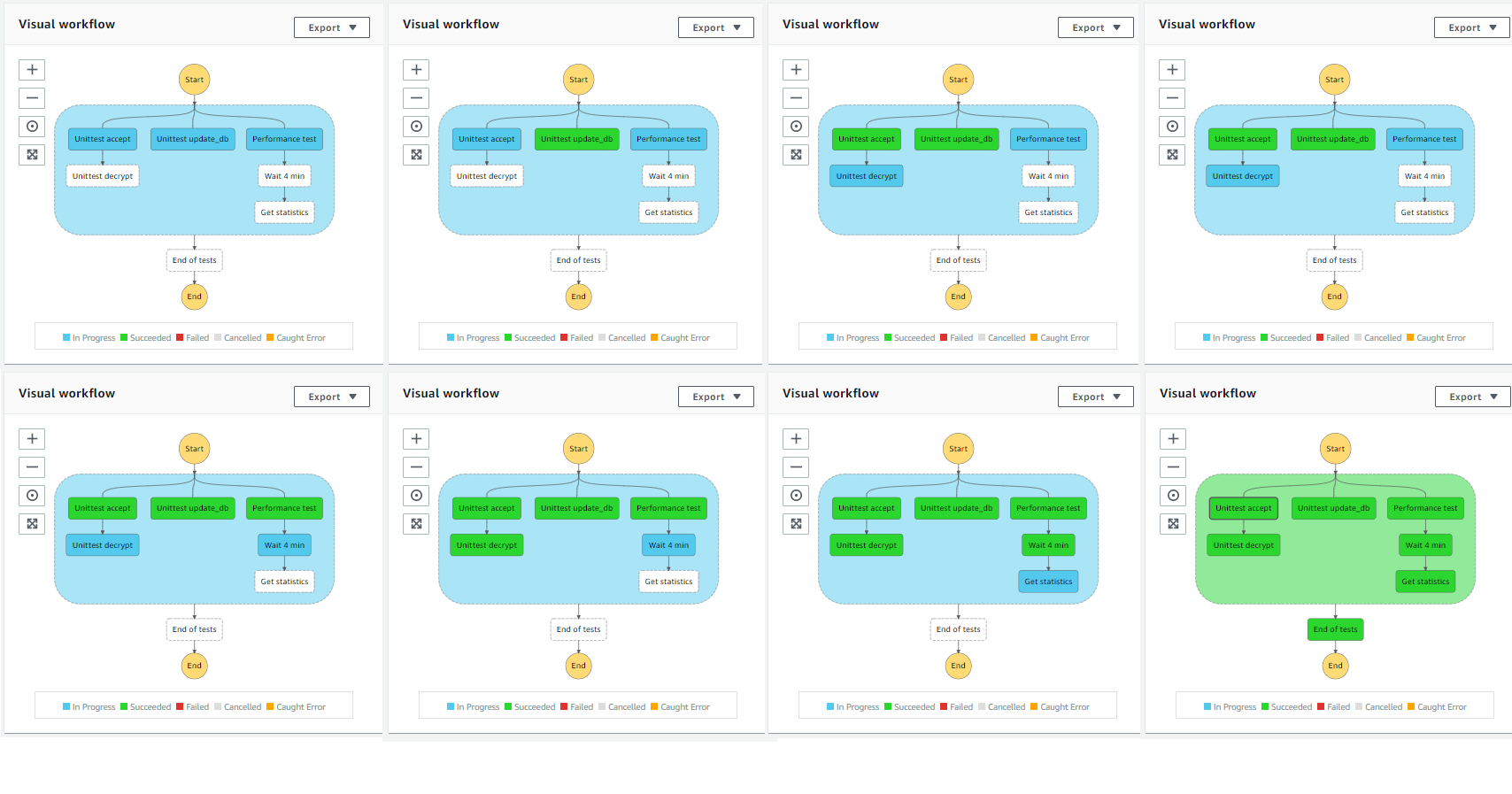Click the Get statistics node in bottom-right workflow

[1425, 581]
